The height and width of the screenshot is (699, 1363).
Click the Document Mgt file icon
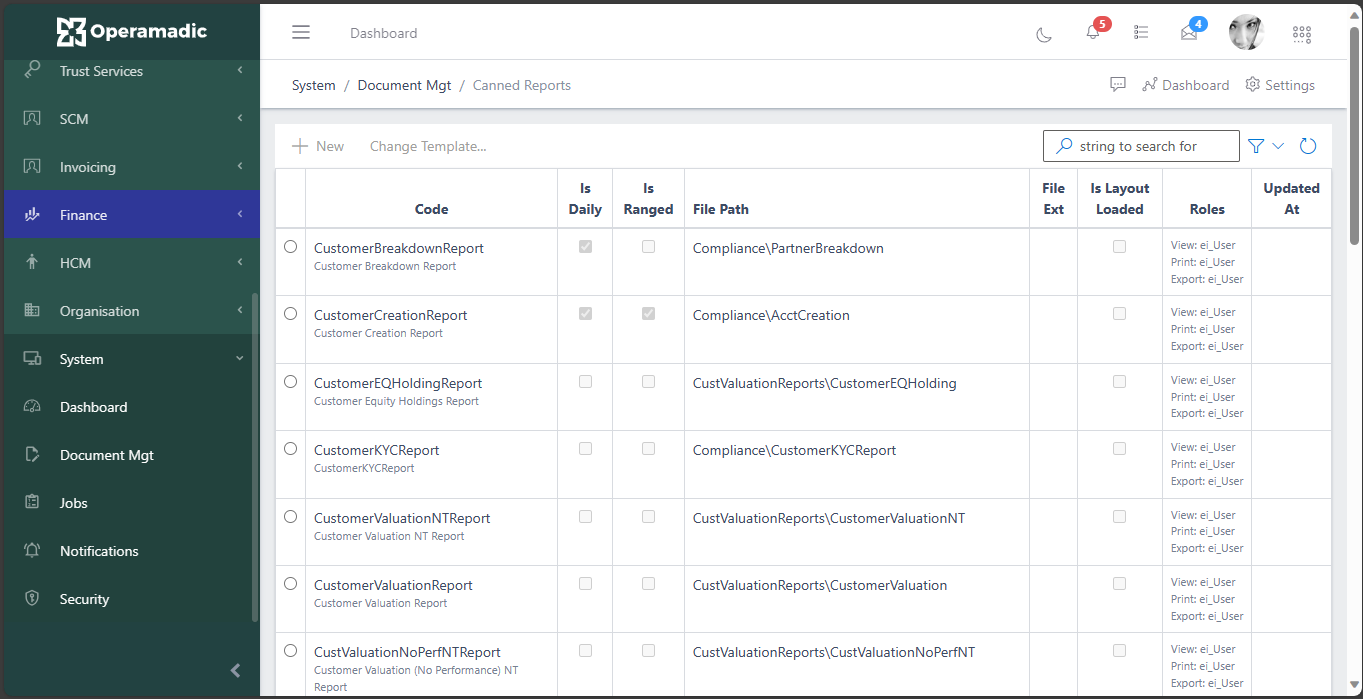click(32, 454)
